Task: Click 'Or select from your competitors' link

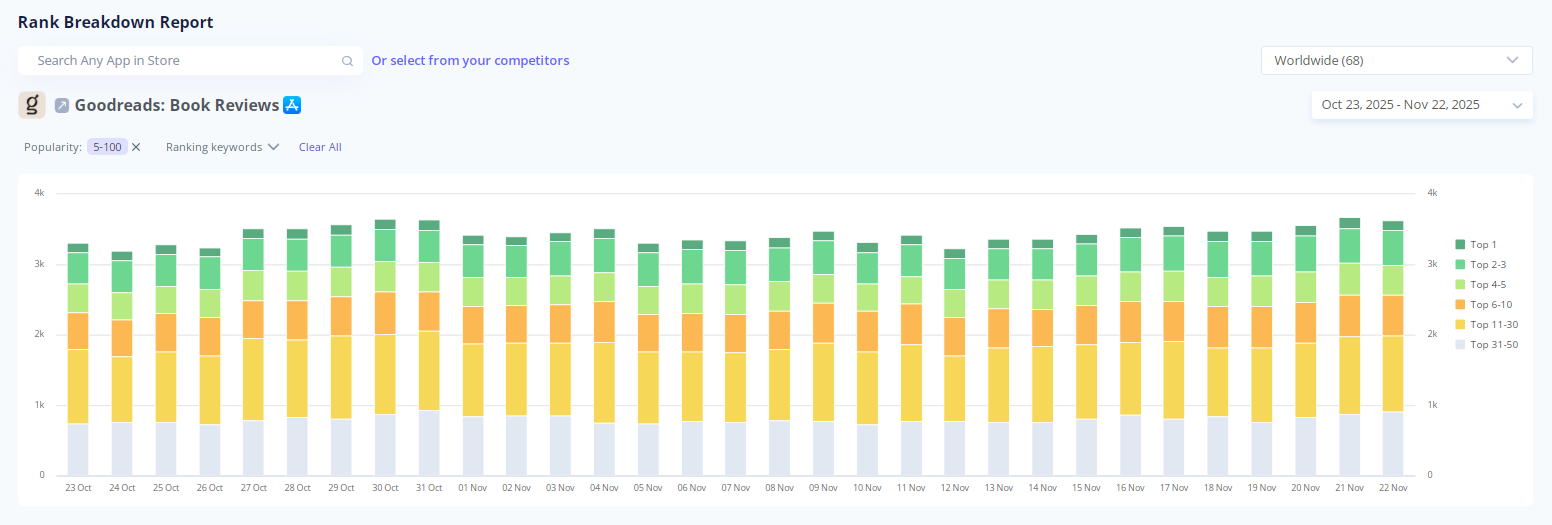Action: (470, 61)
